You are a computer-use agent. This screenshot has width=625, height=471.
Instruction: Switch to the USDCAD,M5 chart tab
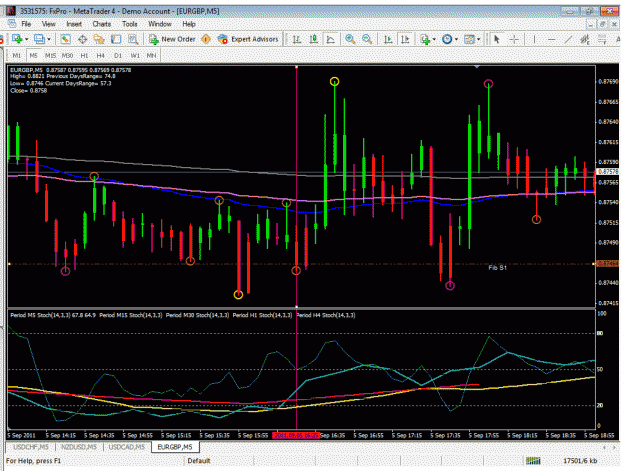[127, 447]
